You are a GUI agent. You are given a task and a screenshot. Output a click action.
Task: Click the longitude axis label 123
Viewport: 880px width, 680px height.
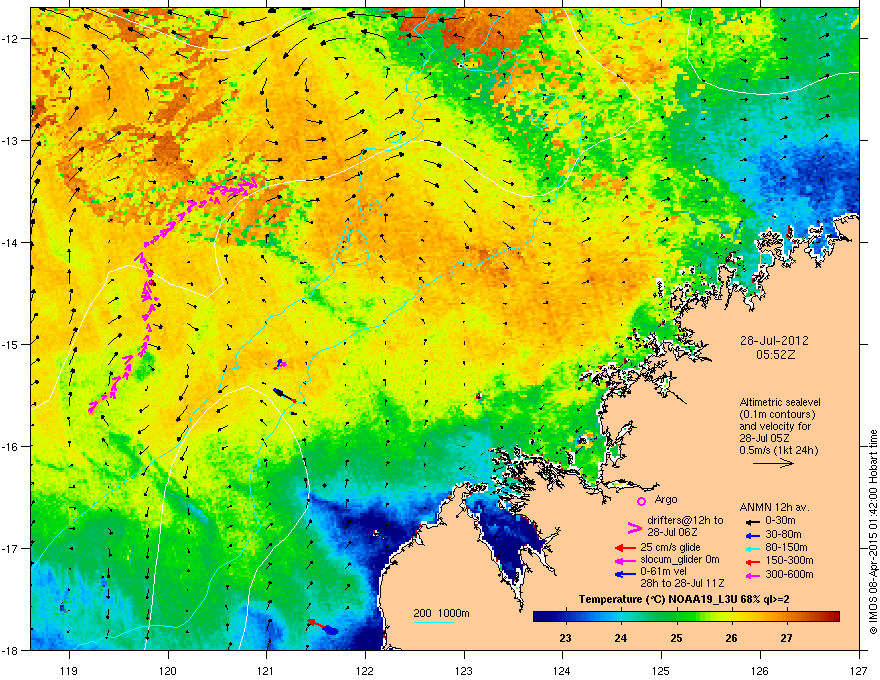point(464,670)
